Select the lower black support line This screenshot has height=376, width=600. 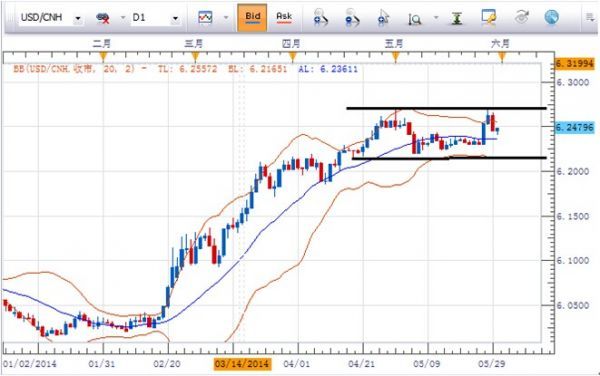449,158
